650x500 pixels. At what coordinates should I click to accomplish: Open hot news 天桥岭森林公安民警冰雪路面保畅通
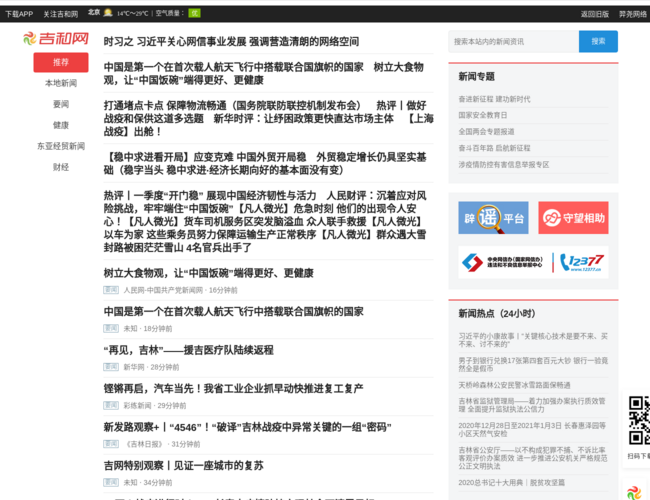click(x=514, y=385)
